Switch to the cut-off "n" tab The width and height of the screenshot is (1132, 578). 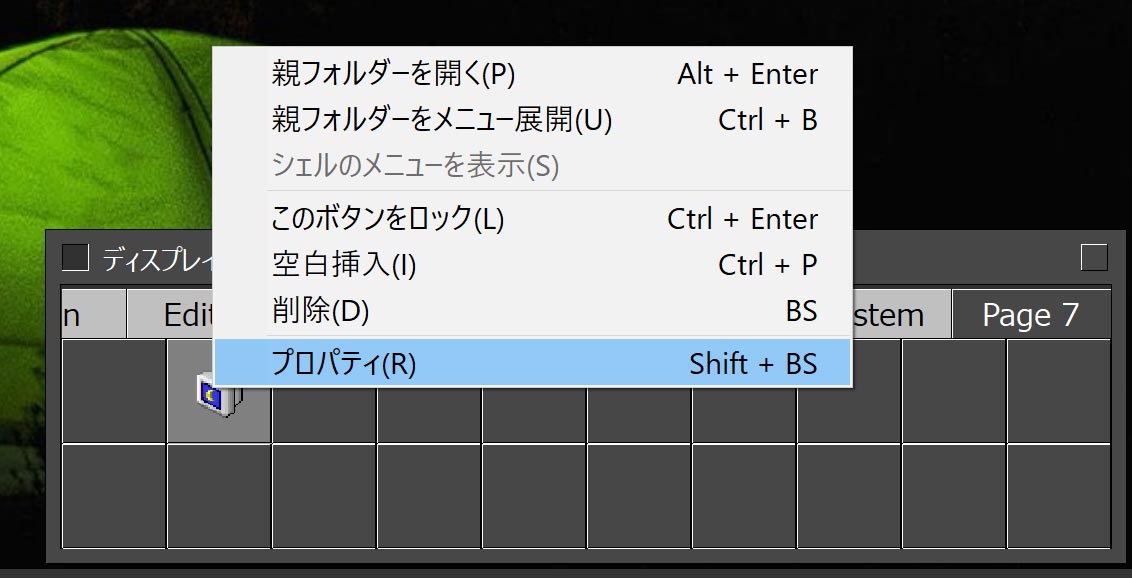(92, 316)
